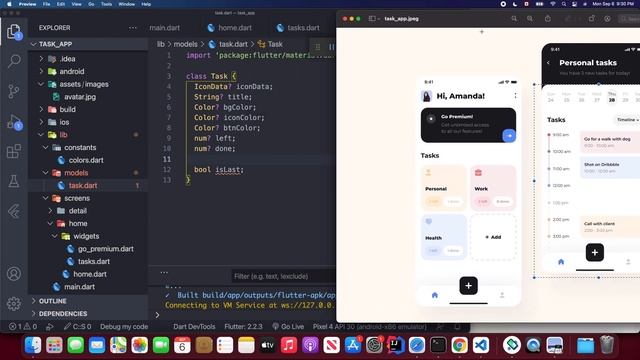Click the share icon in Preview toolbar
Viewport: 640px width, 360px height.
[x=548, y=19]
